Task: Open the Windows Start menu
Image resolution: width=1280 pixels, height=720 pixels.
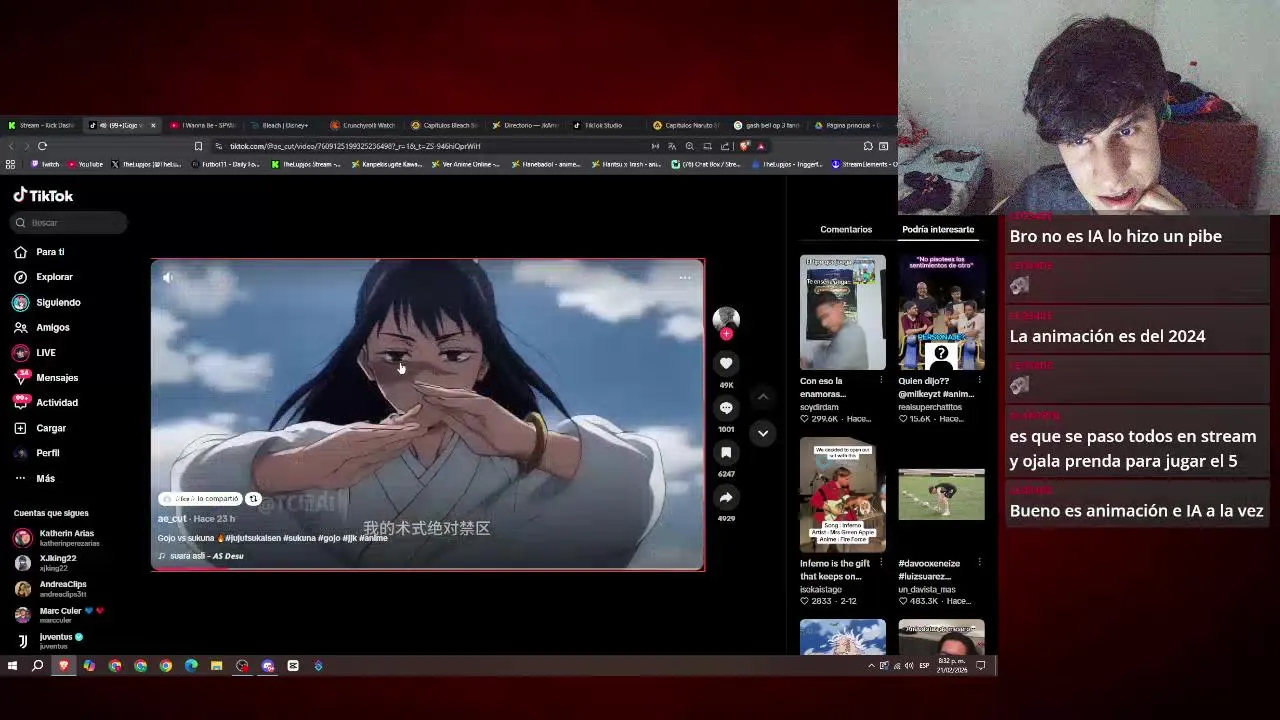Action: (12, 666)
